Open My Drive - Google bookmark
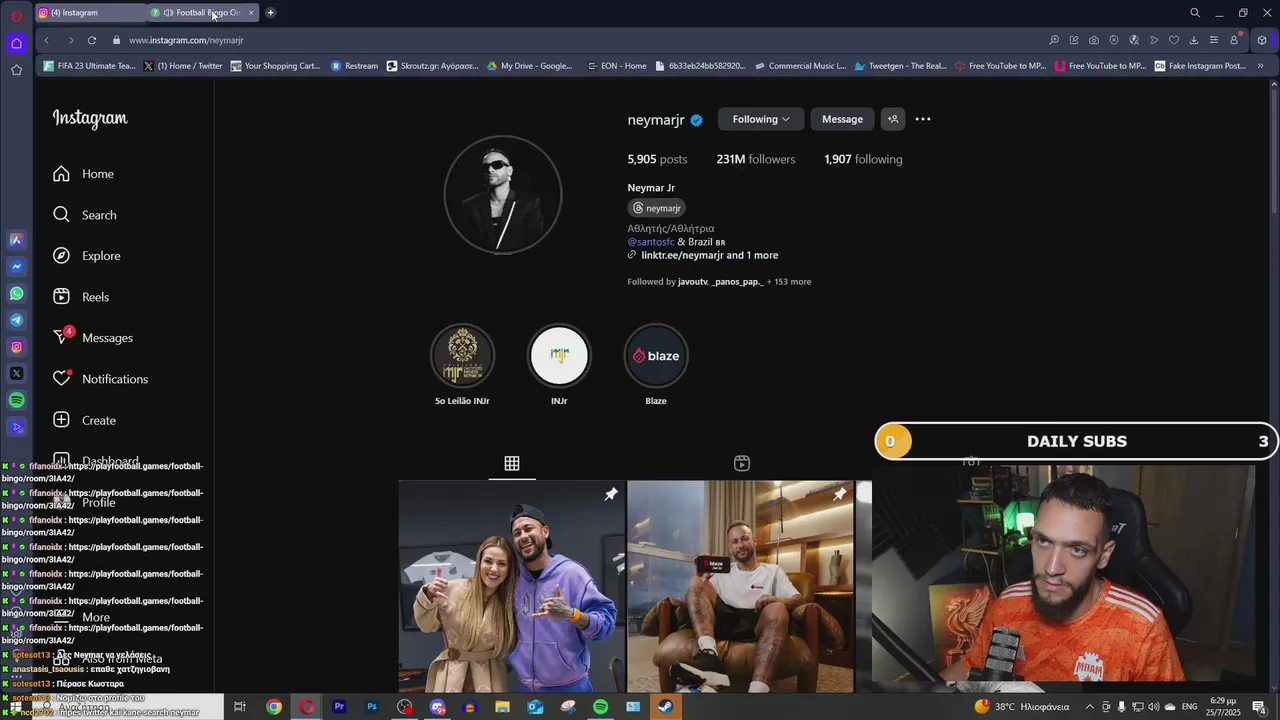The height and width of the screenshot is (720, 1280). (530, 66)
